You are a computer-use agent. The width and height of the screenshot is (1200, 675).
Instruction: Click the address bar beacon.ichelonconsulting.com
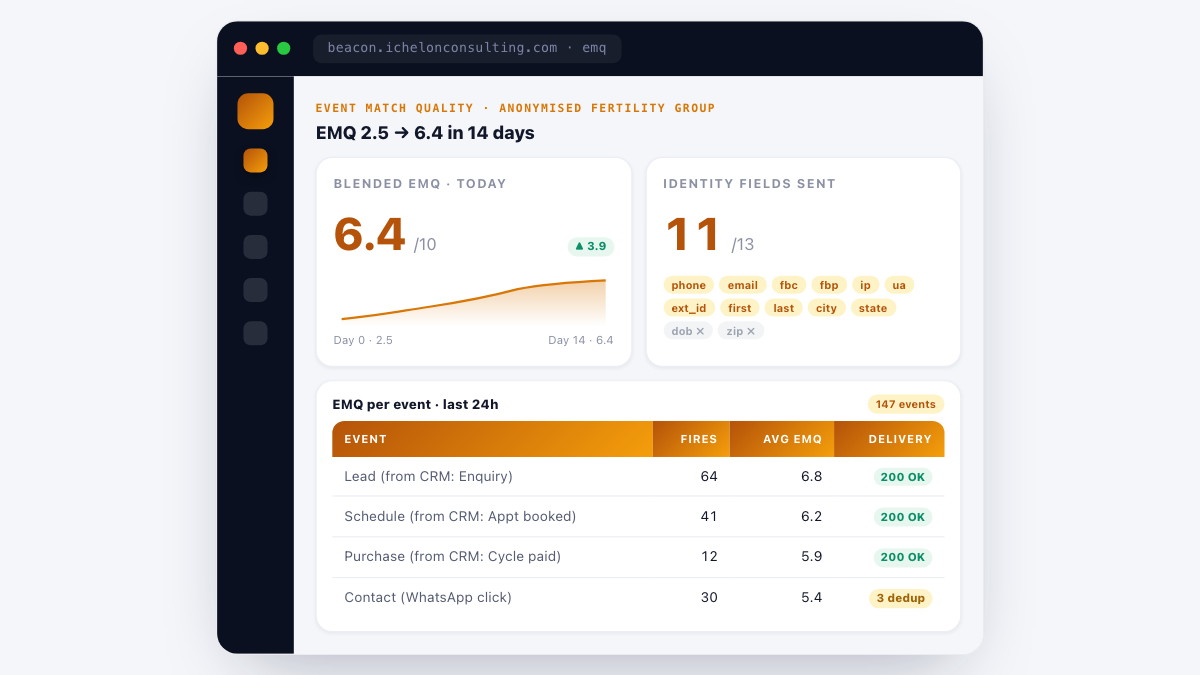[467, 48]
